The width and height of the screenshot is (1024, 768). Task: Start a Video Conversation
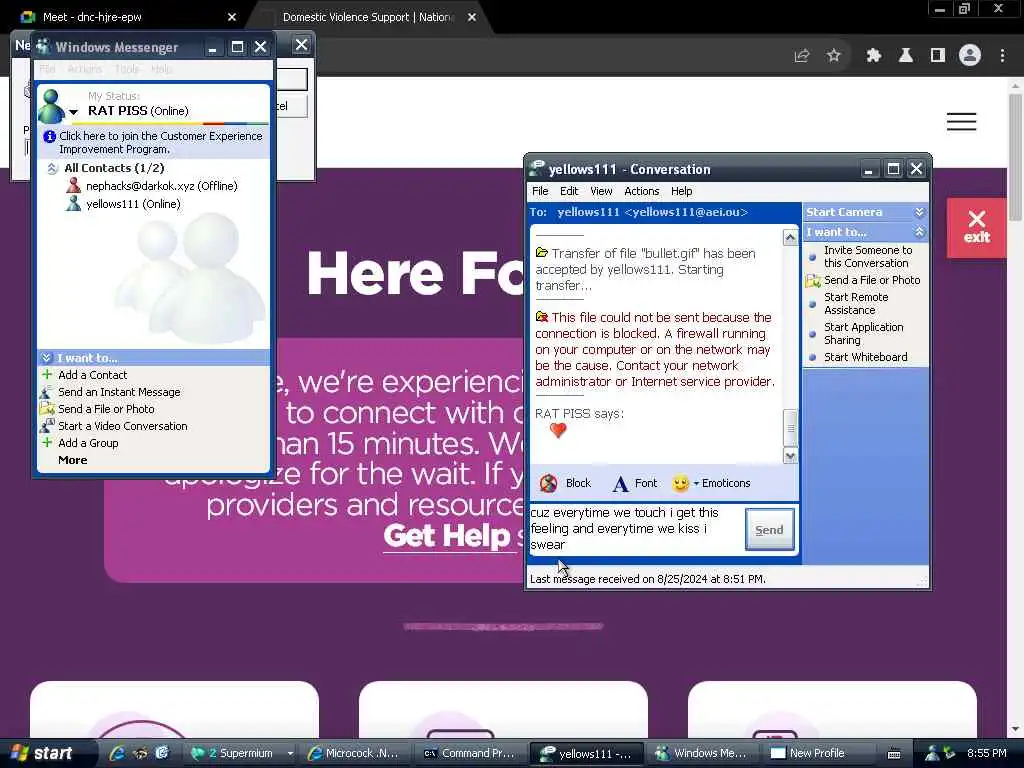(122, 426)
